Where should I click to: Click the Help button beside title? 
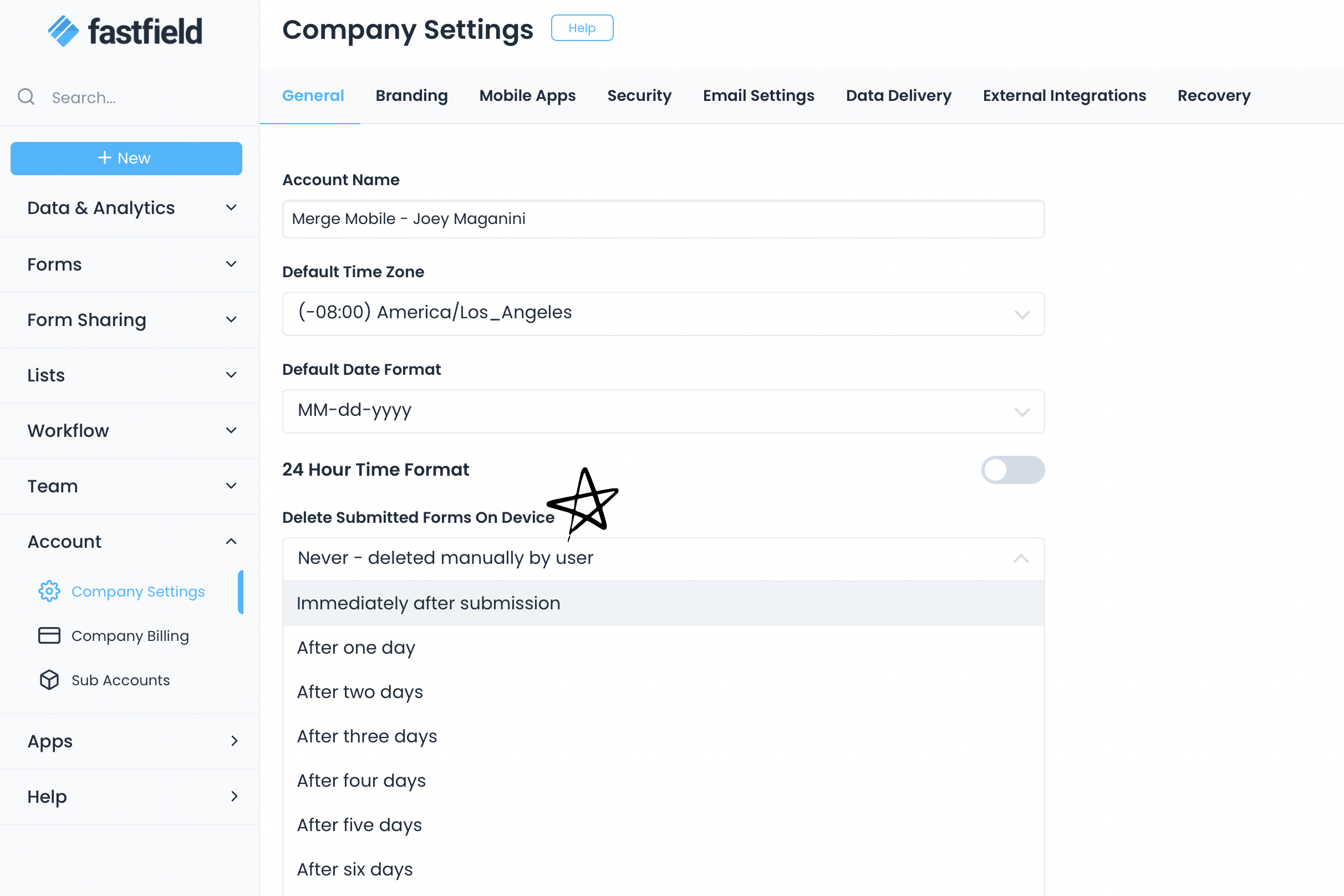pyautogui.click(x=582, y=28)
